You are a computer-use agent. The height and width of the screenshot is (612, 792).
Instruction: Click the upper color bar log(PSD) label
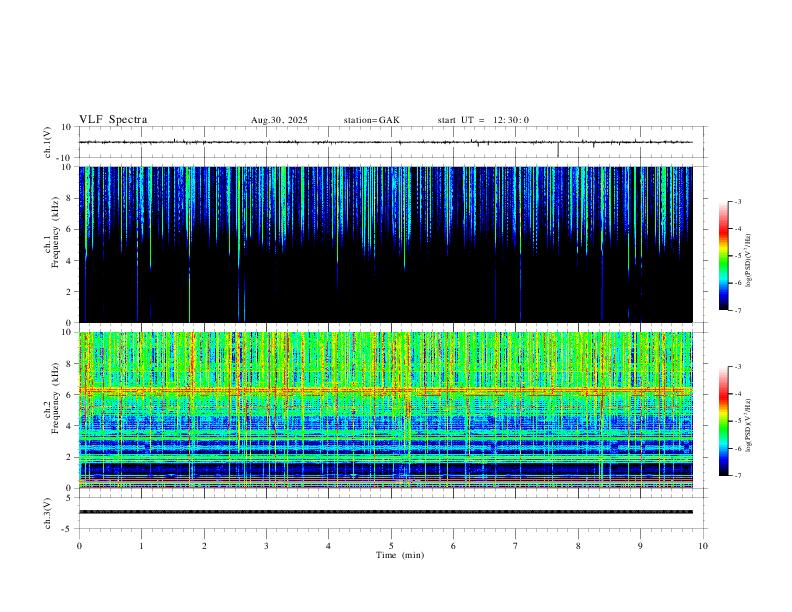coord(749,261)
